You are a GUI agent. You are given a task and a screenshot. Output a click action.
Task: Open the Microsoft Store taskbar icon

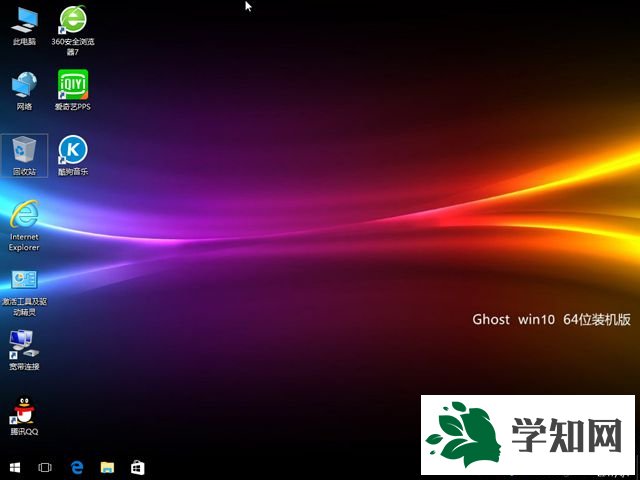pos(138,467)
